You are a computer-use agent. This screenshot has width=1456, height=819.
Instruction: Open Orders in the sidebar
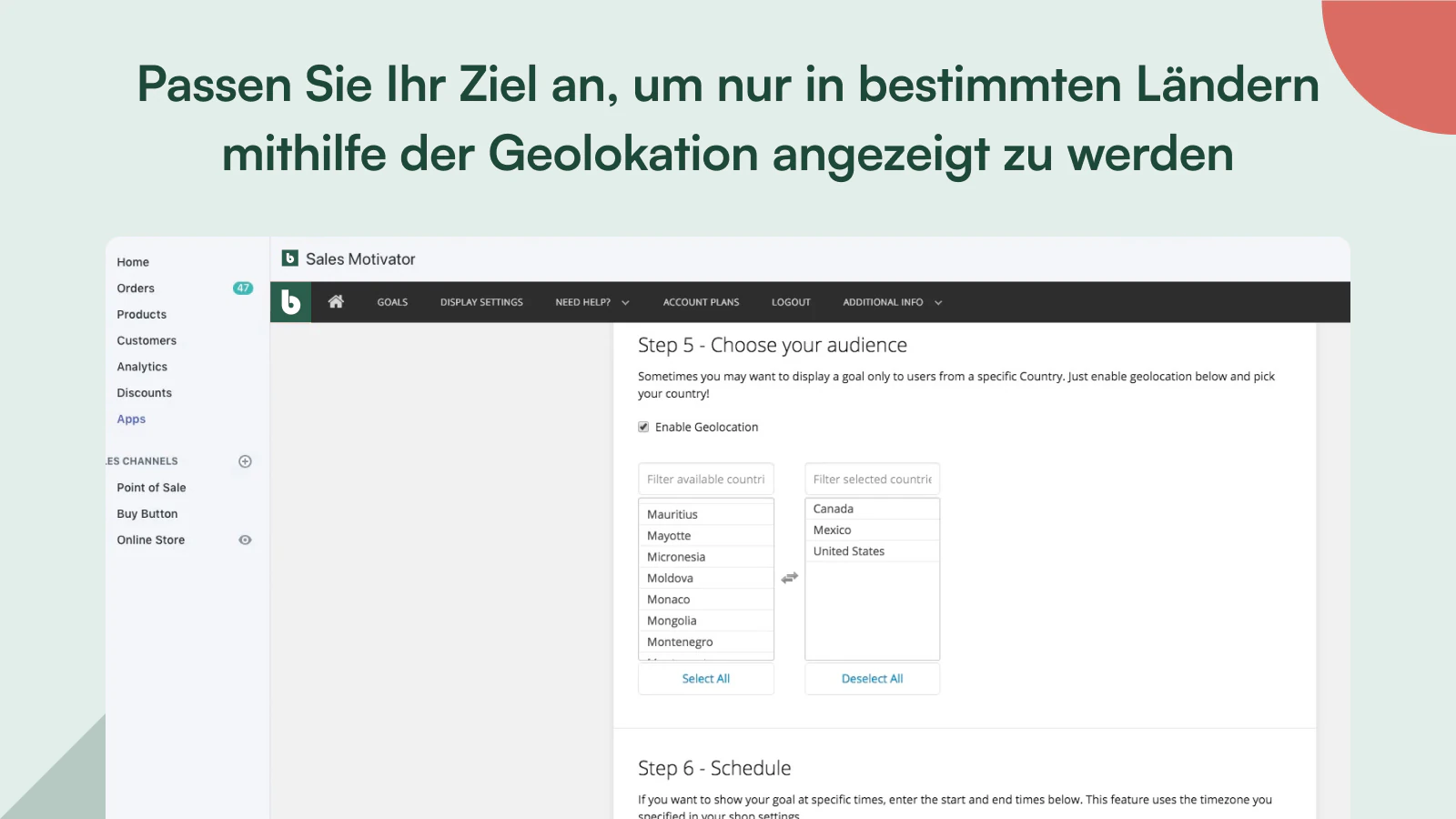pos(136,288)
